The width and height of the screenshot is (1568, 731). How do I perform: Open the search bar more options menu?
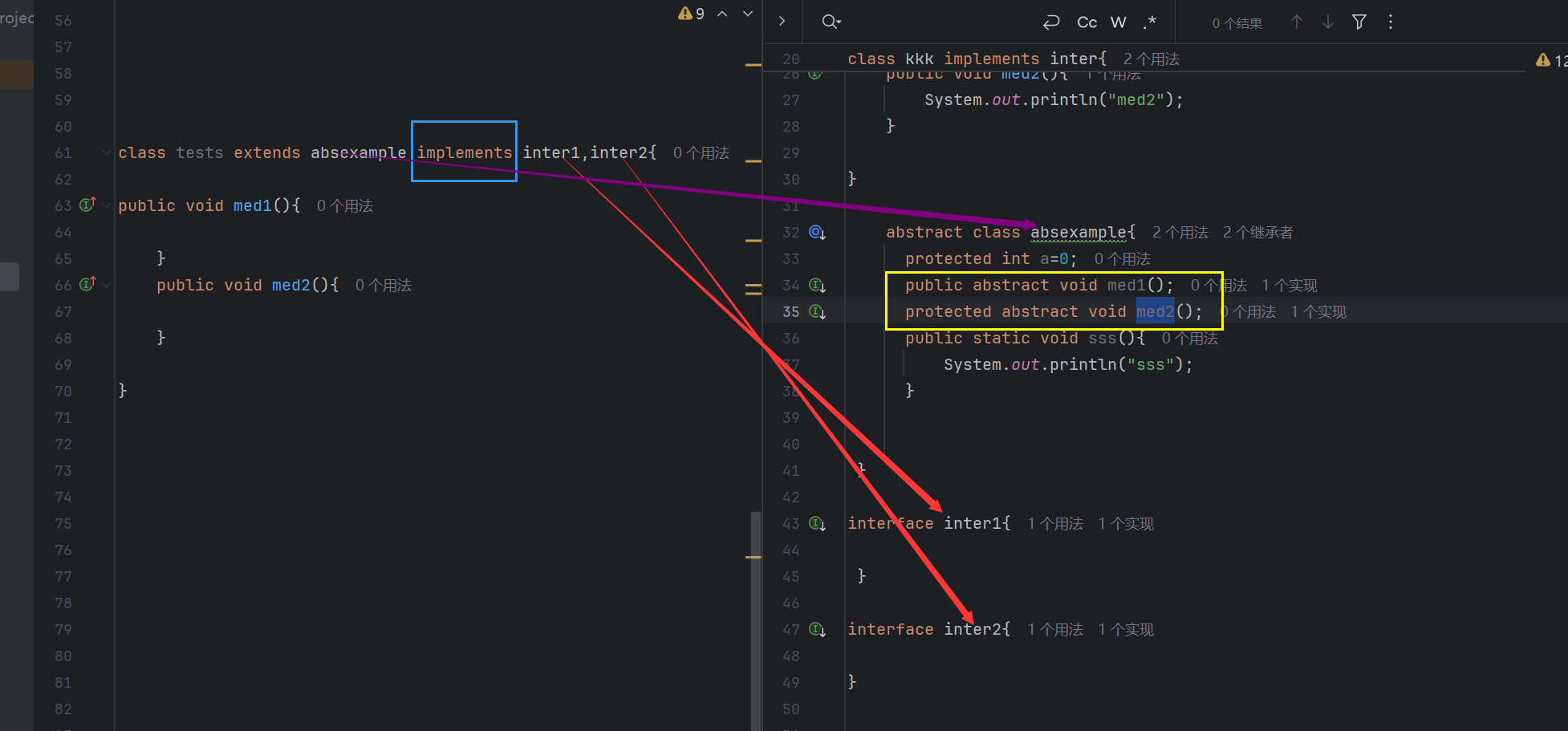pos(1391,22)
